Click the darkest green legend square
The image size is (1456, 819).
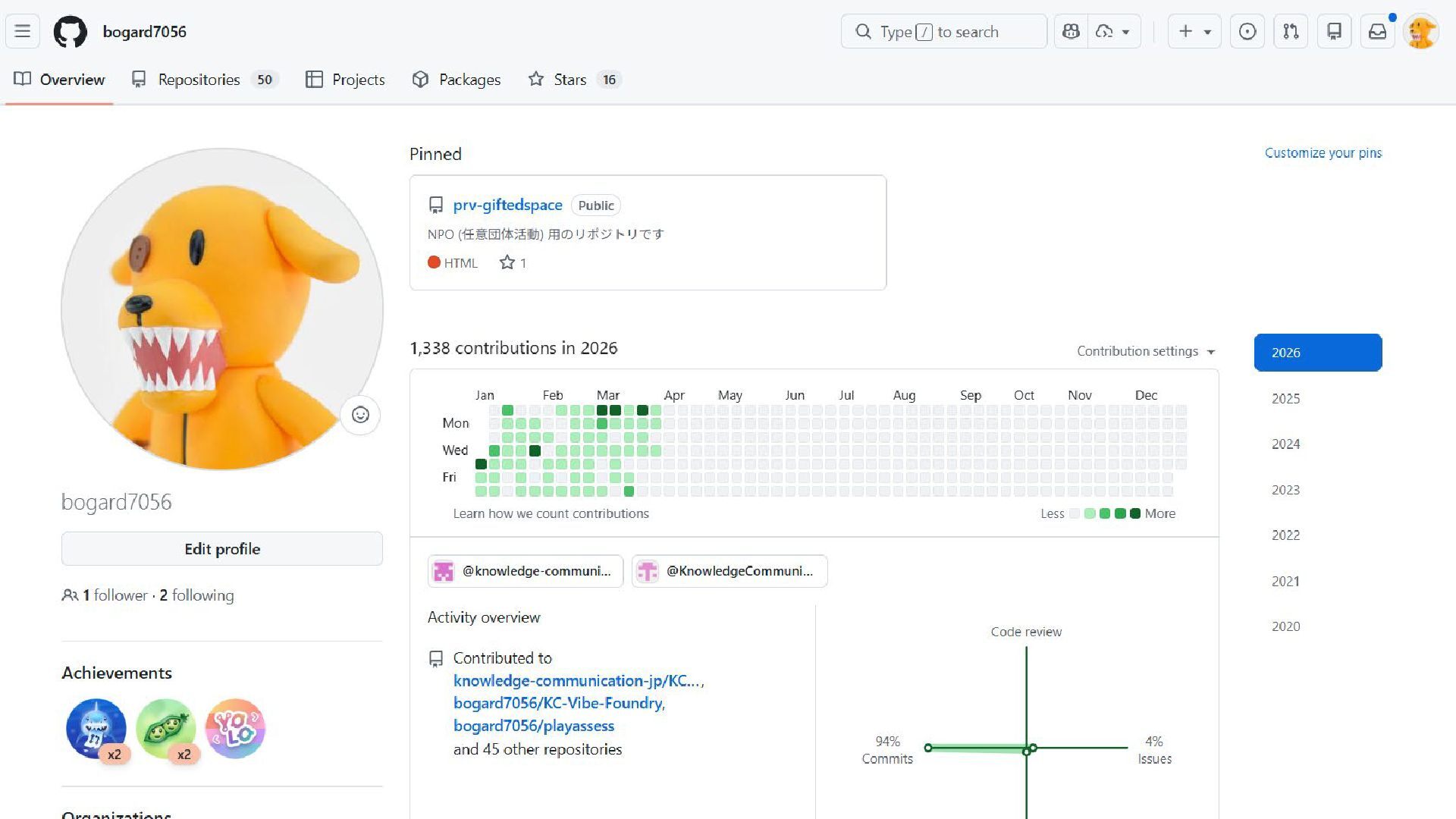click(1135, 513)
